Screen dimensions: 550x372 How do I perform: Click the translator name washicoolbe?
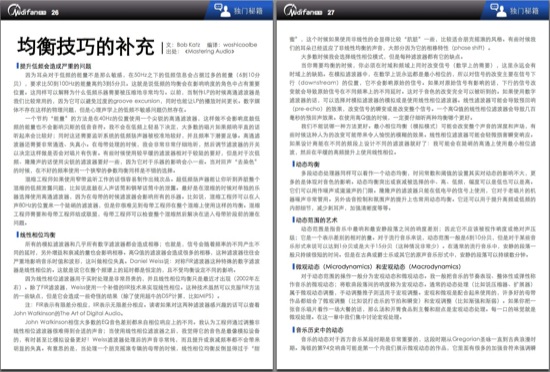click(x=240, y=45)
